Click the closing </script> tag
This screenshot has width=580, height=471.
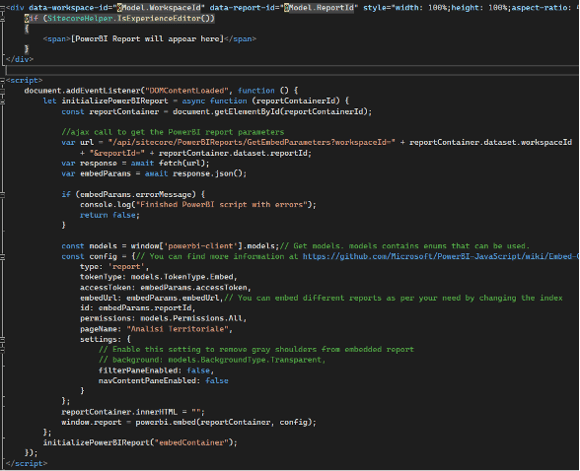click(27, 463)
